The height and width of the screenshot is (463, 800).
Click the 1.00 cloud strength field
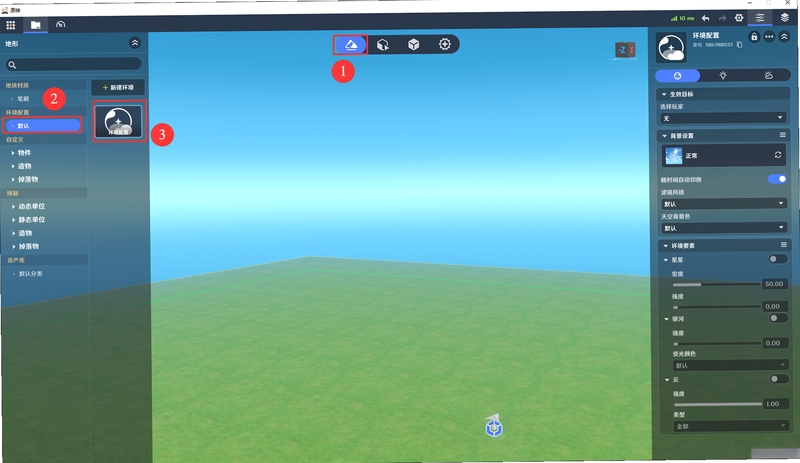(775, 404)
